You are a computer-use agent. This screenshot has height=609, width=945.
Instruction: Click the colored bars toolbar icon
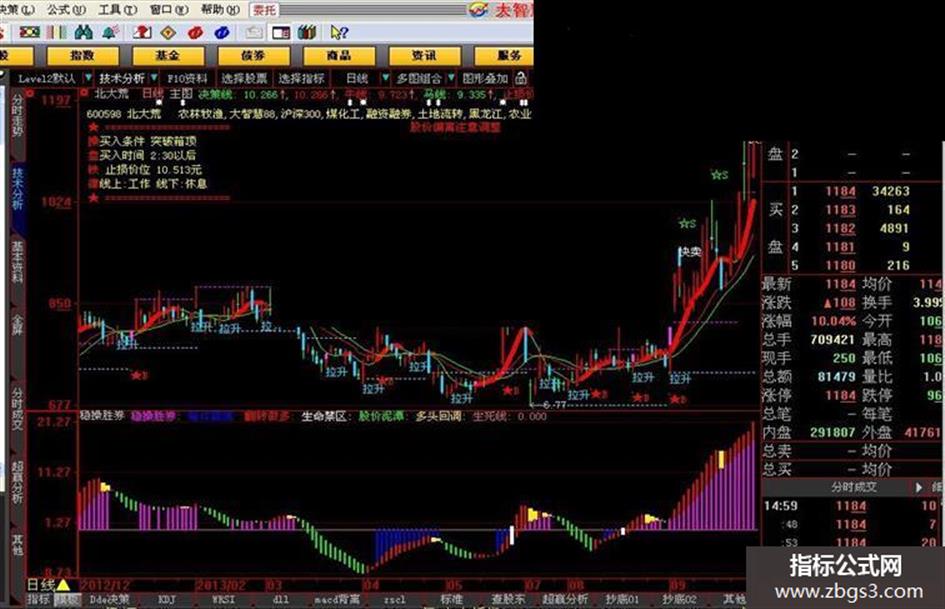pos(56,32)
